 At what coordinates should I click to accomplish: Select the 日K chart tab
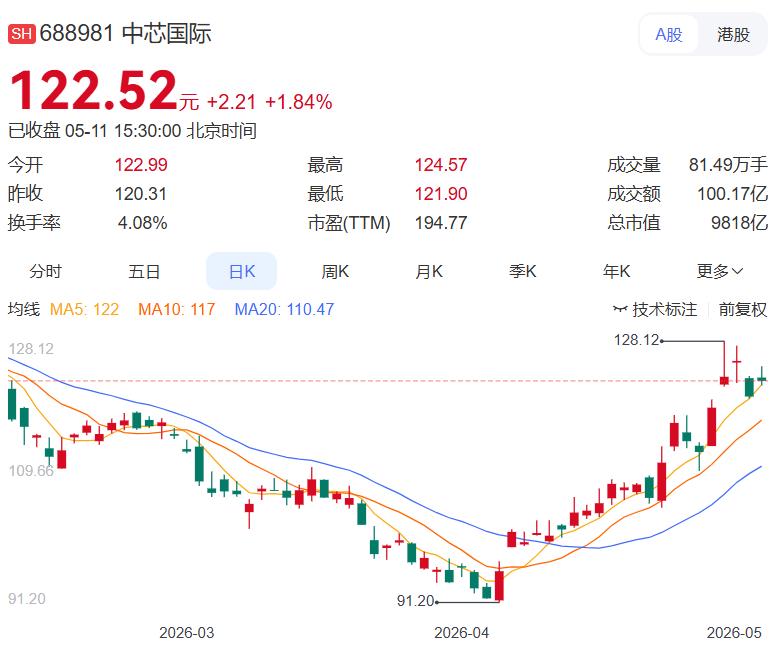[x=241, y=271]
